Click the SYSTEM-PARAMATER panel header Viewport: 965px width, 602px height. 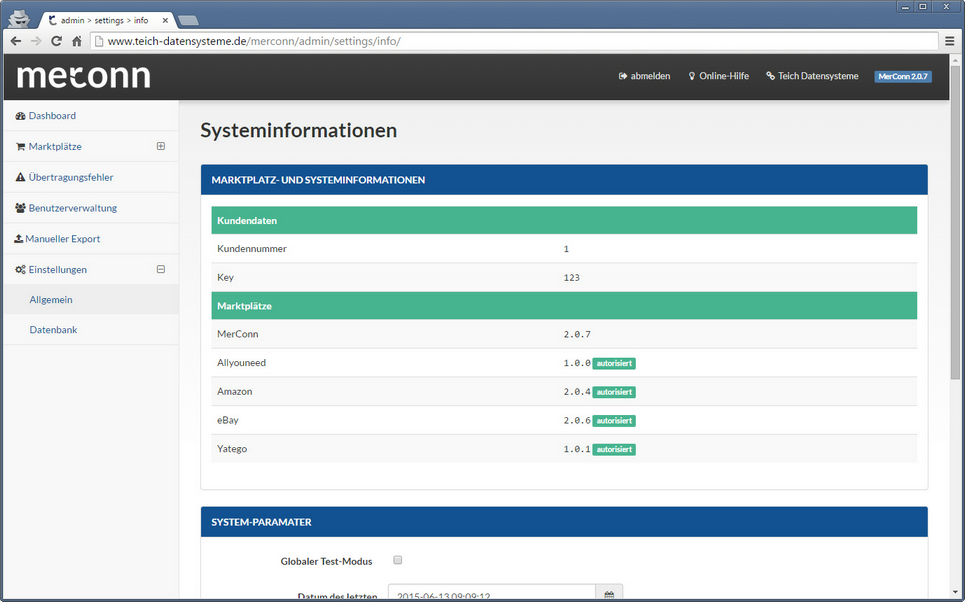point(564,522)
